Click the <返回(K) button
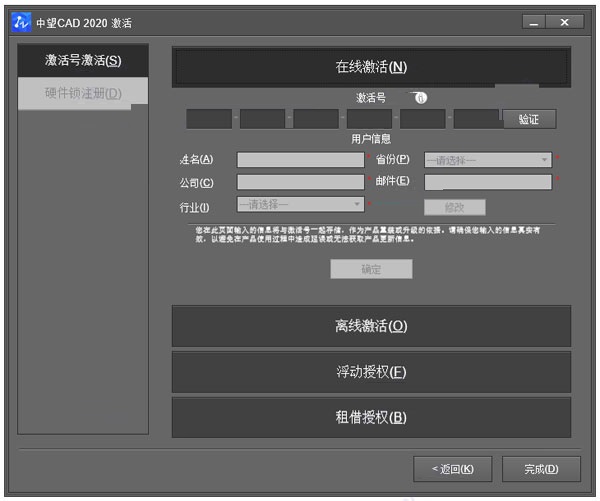The image size is (600, 501). [453, 469]
